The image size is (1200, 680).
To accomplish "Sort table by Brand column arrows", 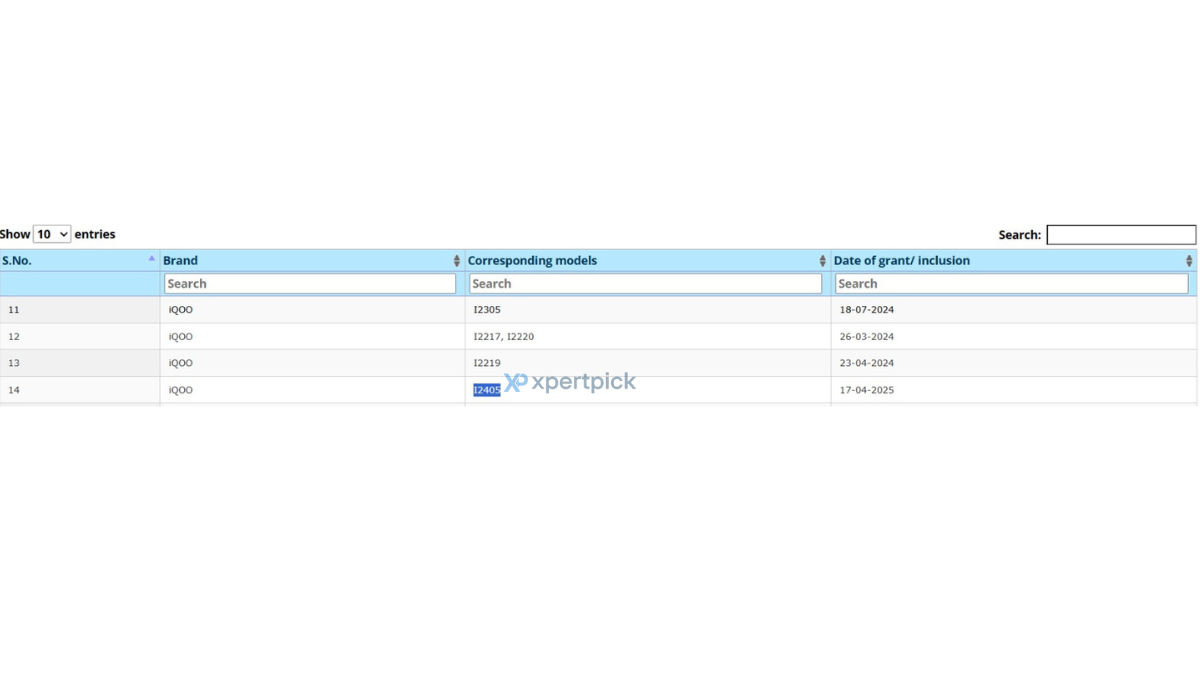I will point(457,260).
